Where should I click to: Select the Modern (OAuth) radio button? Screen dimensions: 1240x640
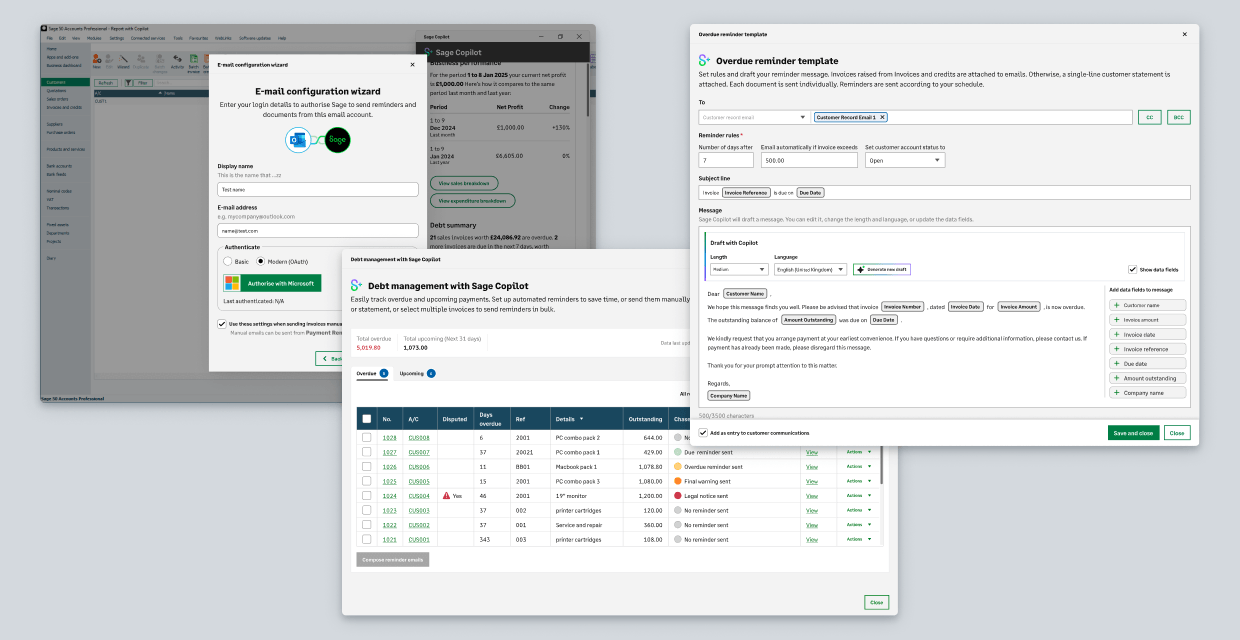click(261, 261)
